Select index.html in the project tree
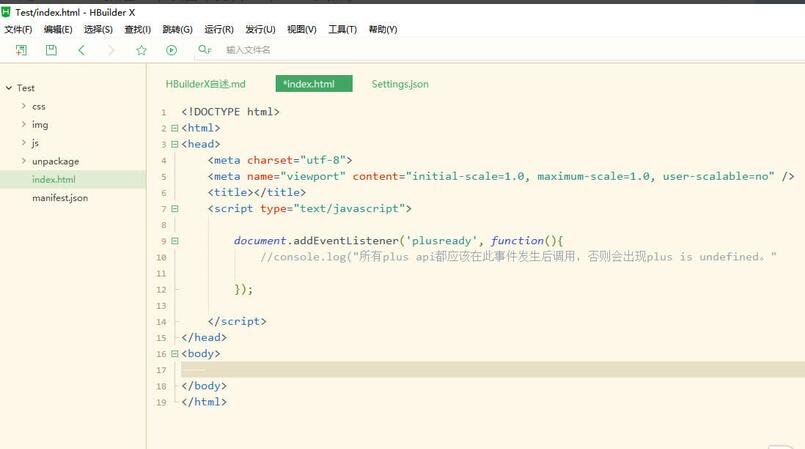The image size is (805, 449). 53,180
